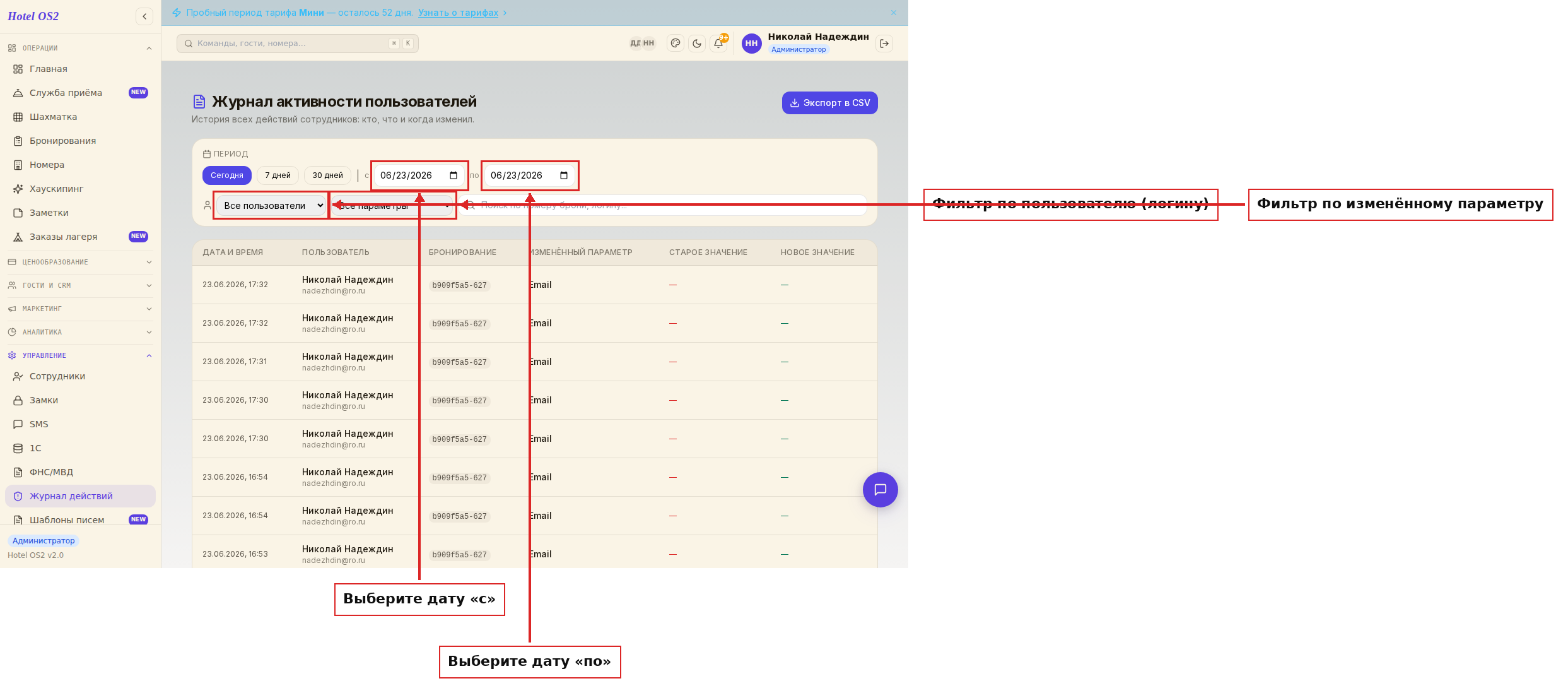
Task: Open the floating chat bubble button
Action: coord(881,490)
